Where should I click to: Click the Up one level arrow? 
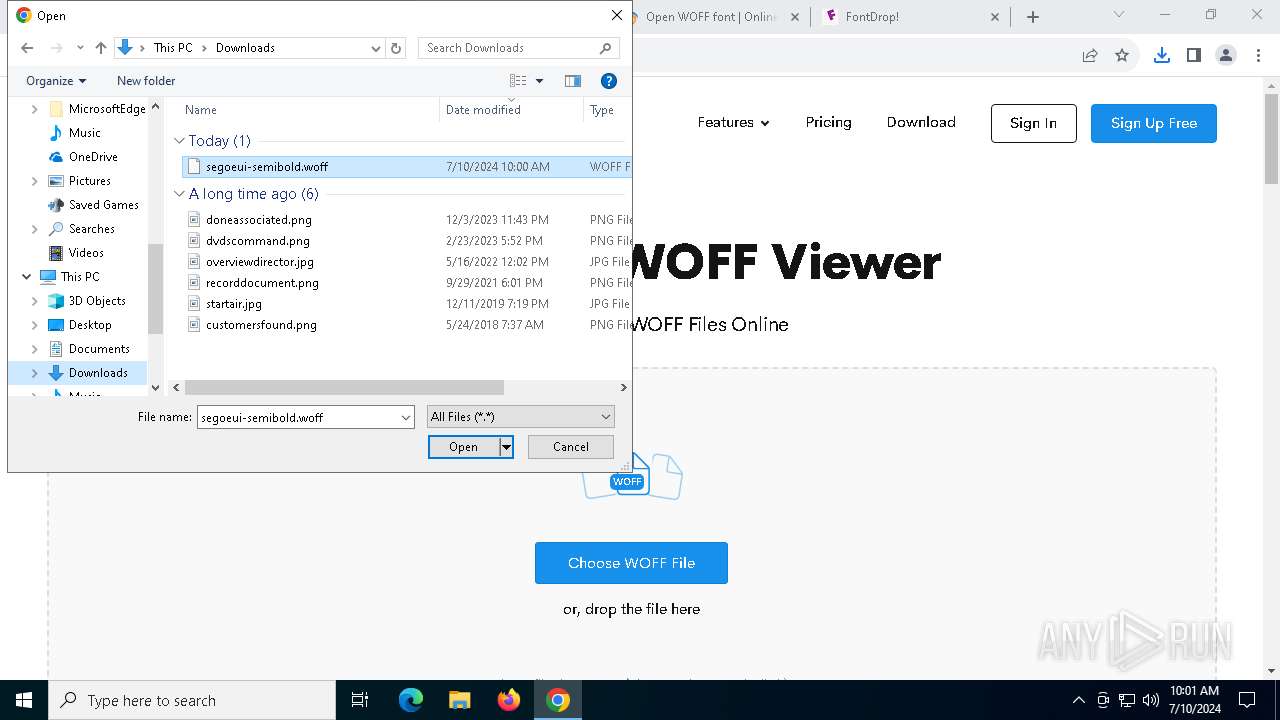pos(100,48)
